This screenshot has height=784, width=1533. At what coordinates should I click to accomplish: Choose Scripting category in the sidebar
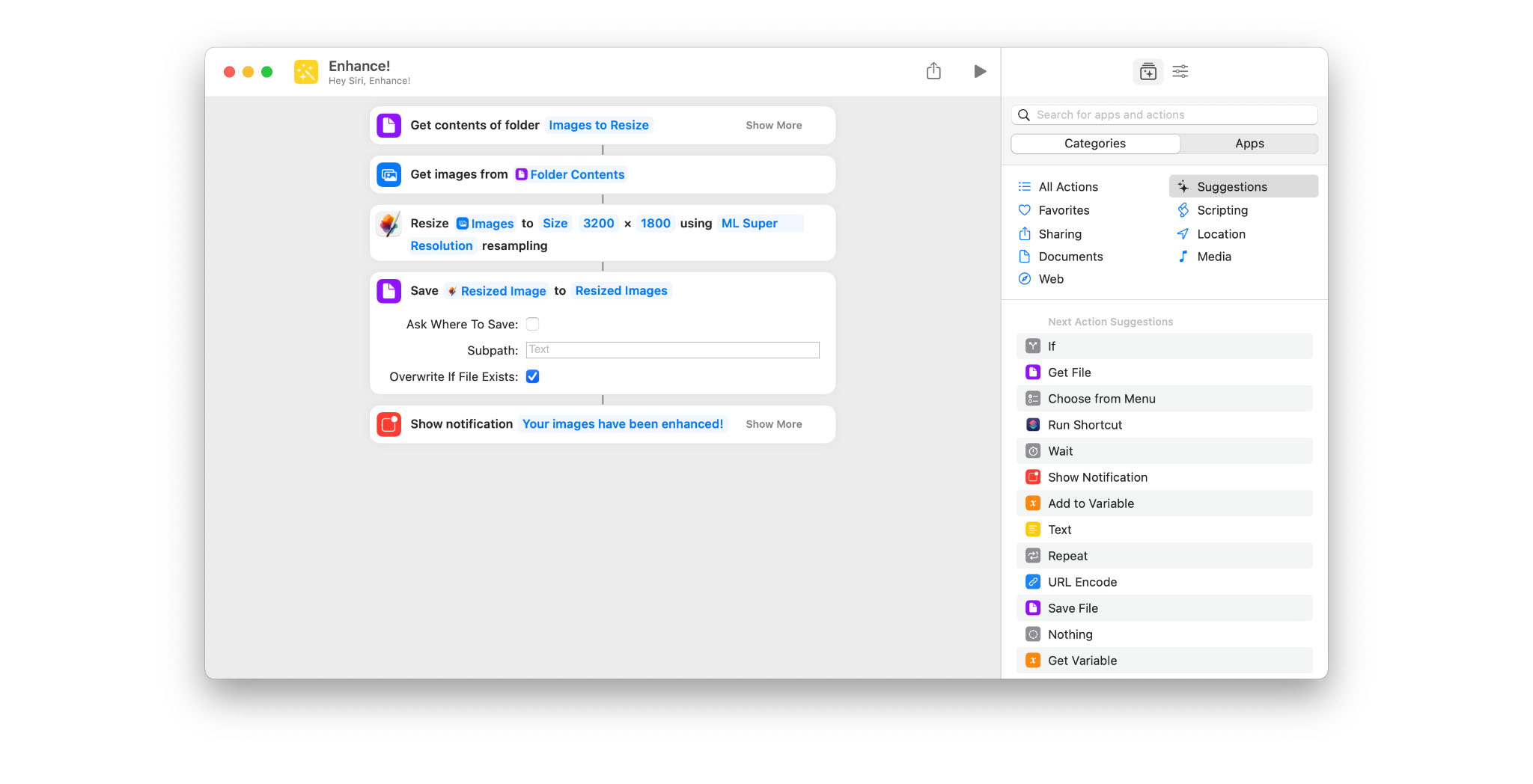tap(1222, 210)
